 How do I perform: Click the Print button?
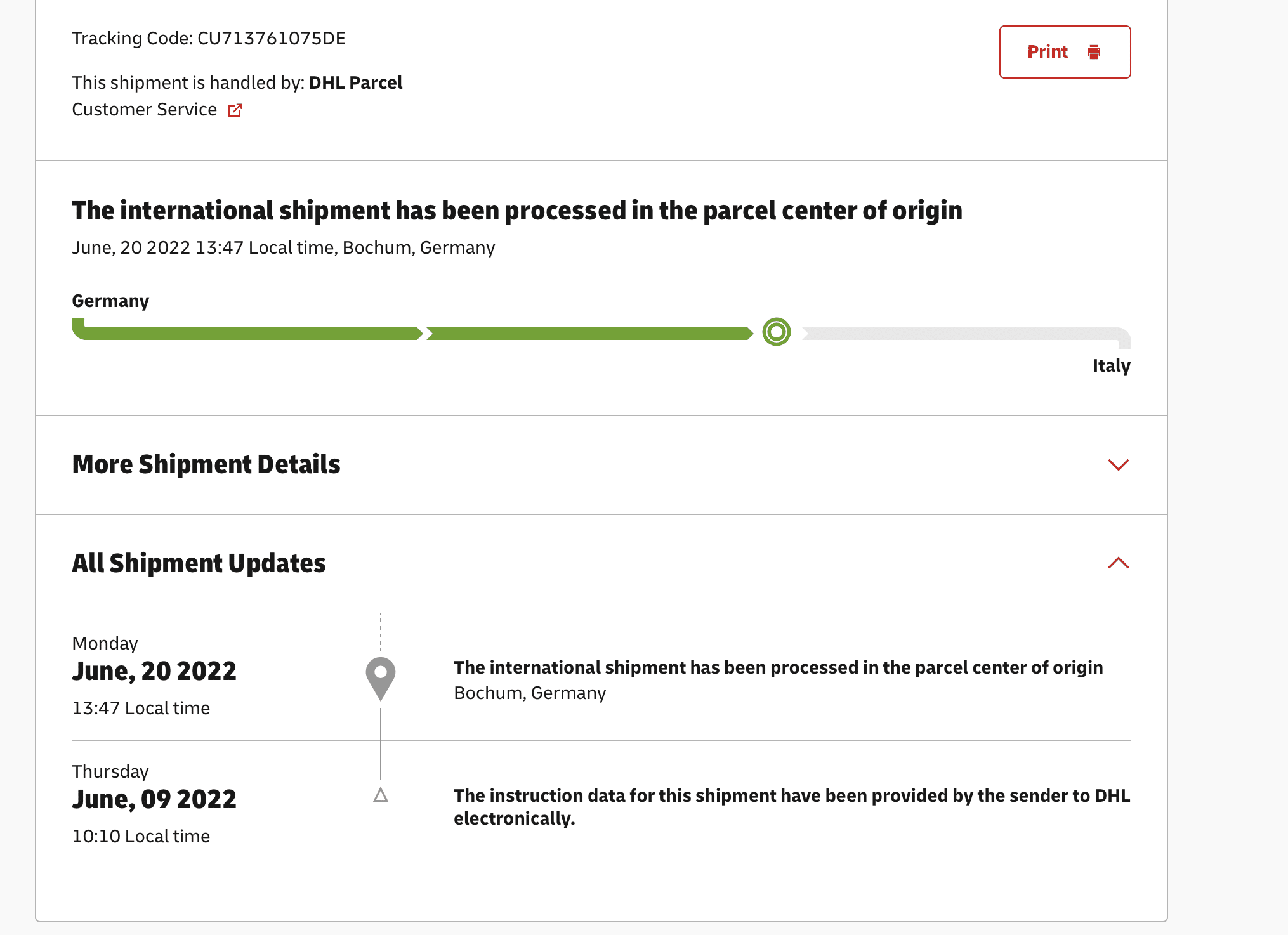1064,52
